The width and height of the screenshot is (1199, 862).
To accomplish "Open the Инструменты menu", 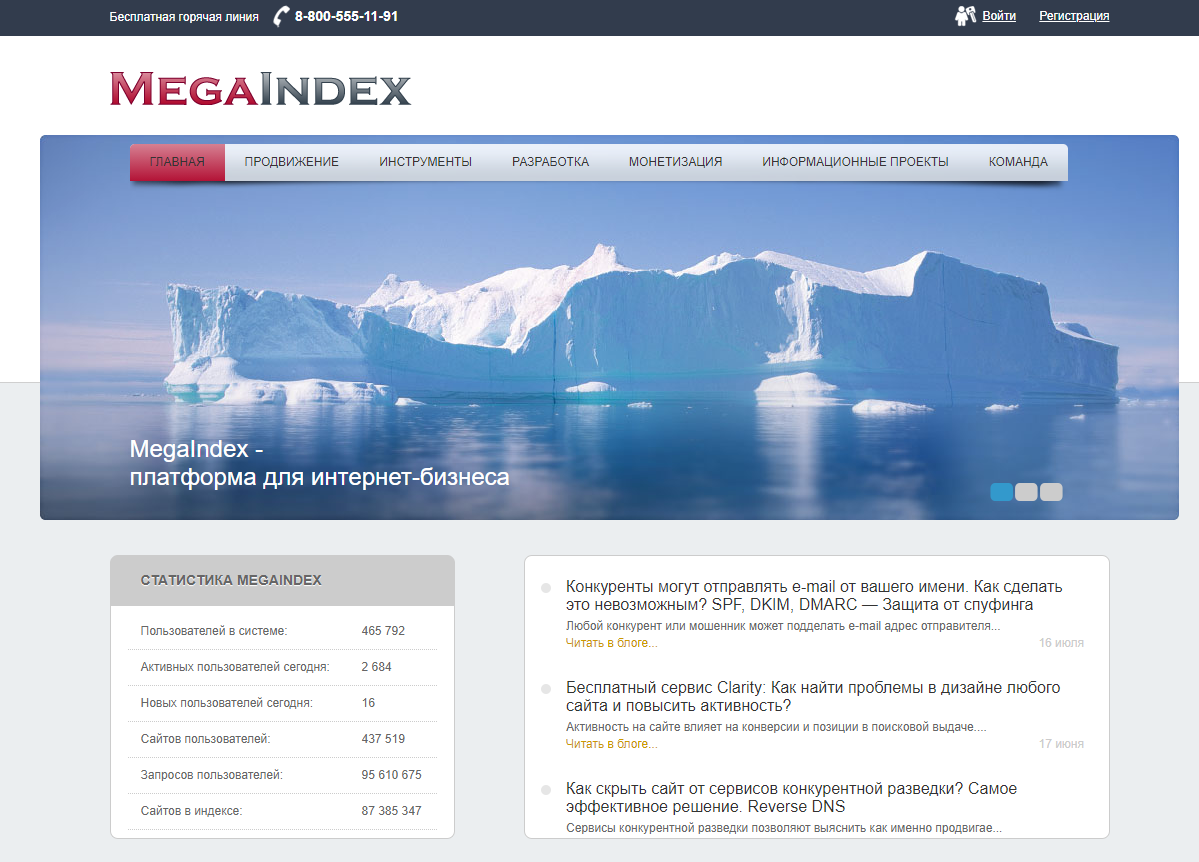I will click(x=425, y=162).
